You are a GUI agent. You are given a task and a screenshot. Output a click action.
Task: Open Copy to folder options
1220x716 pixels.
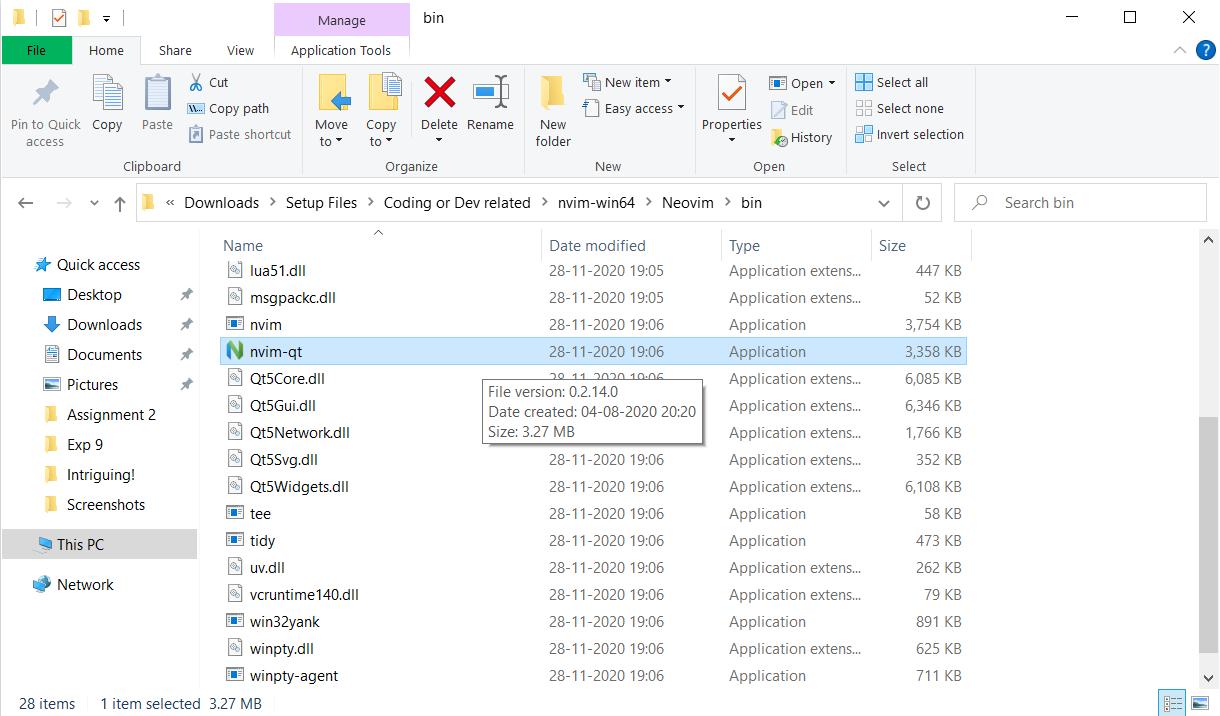381,111
